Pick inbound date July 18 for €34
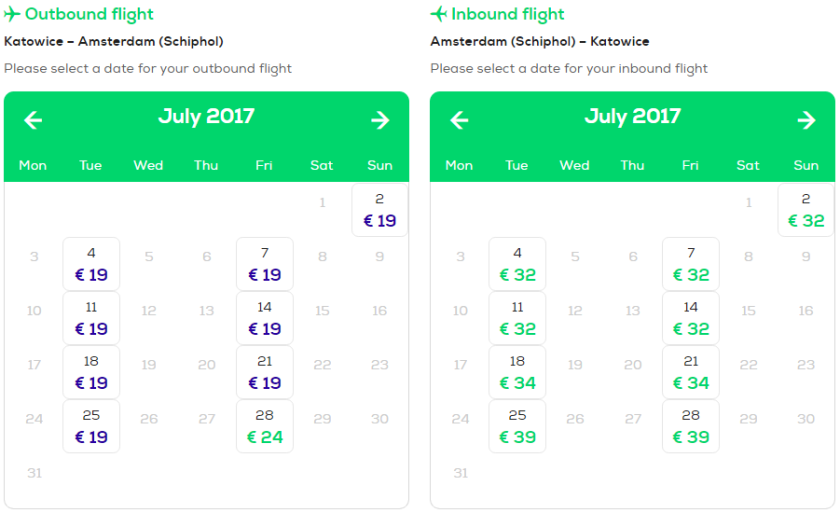The width and height of the screenshot is (840, 513). click(x=517, y=372)
